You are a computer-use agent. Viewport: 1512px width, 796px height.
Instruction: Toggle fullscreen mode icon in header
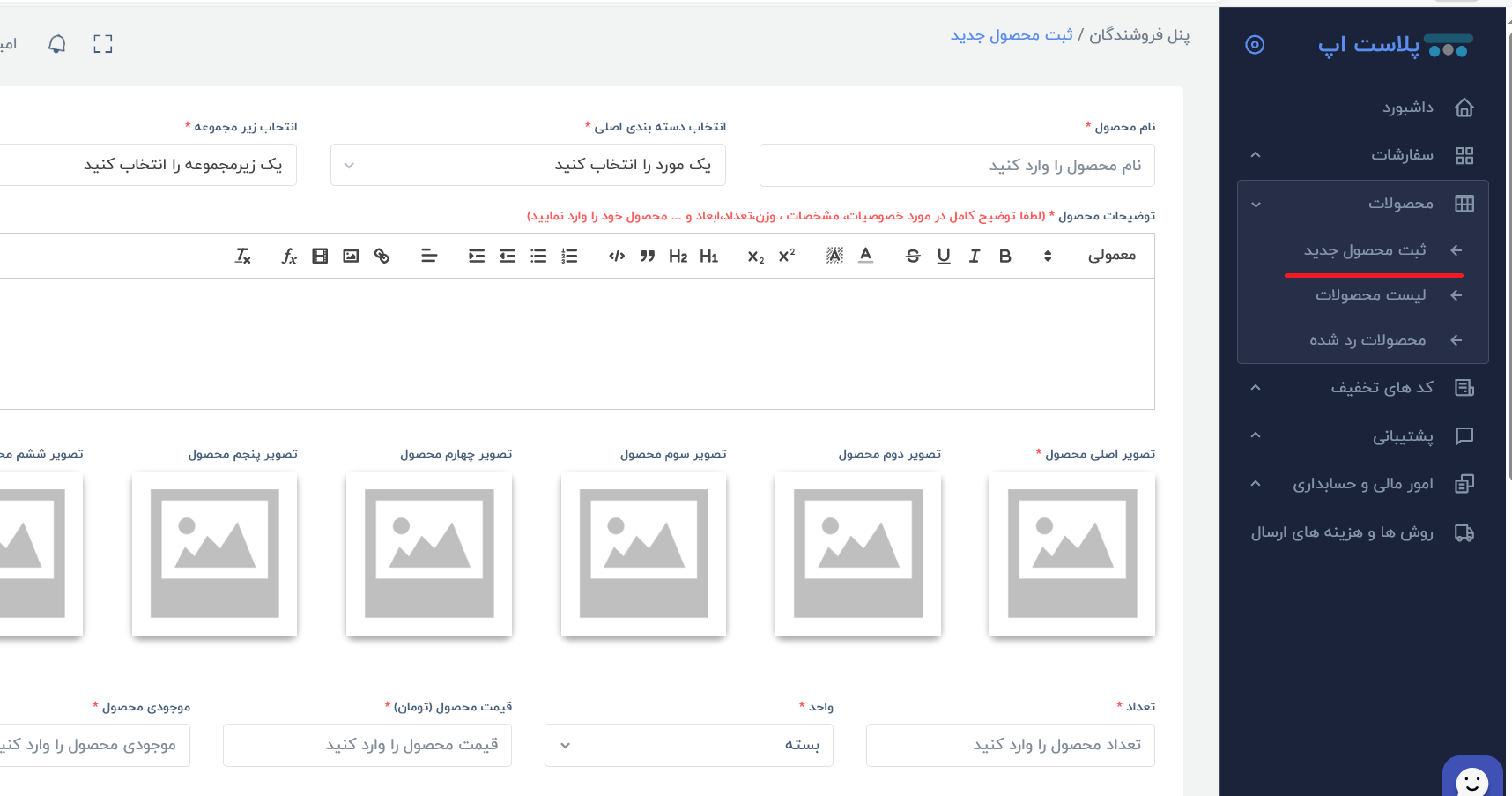coord(103,44)
